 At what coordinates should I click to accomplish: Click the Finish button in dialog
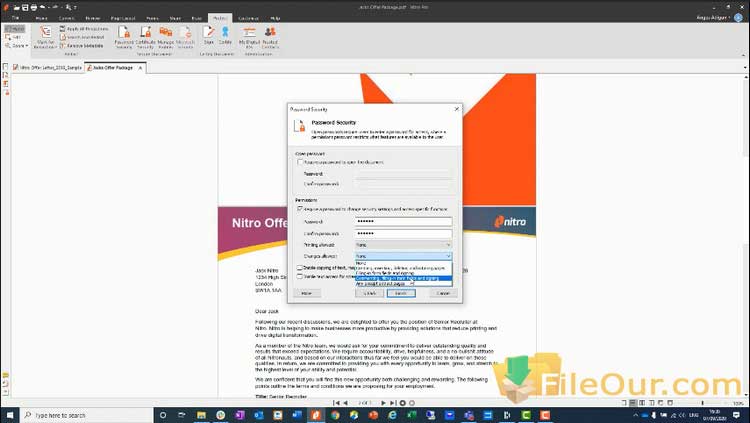point(401,293)
